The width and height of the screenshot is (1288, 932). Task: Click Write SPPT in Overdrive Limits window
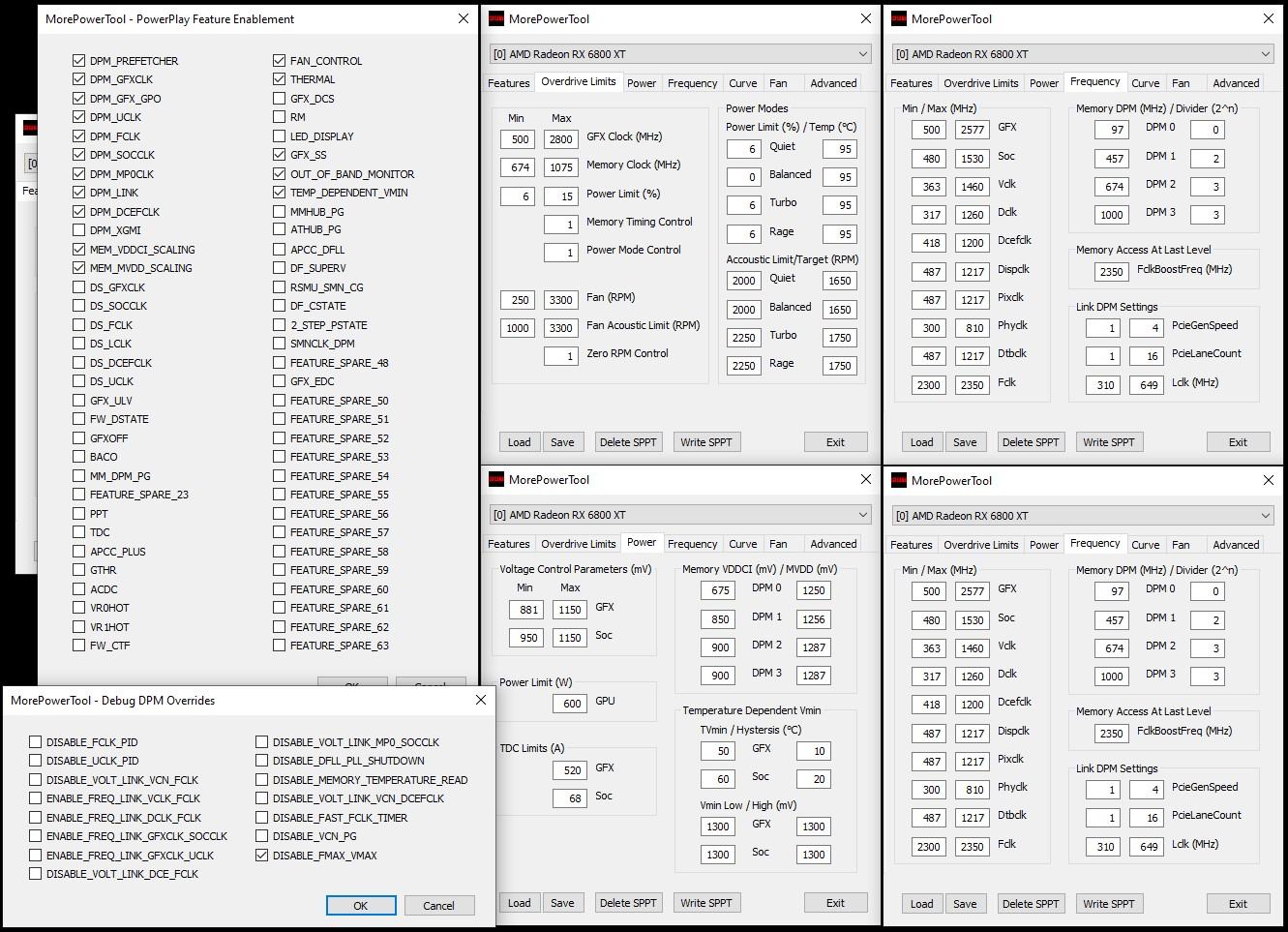[x=706, y=442]
